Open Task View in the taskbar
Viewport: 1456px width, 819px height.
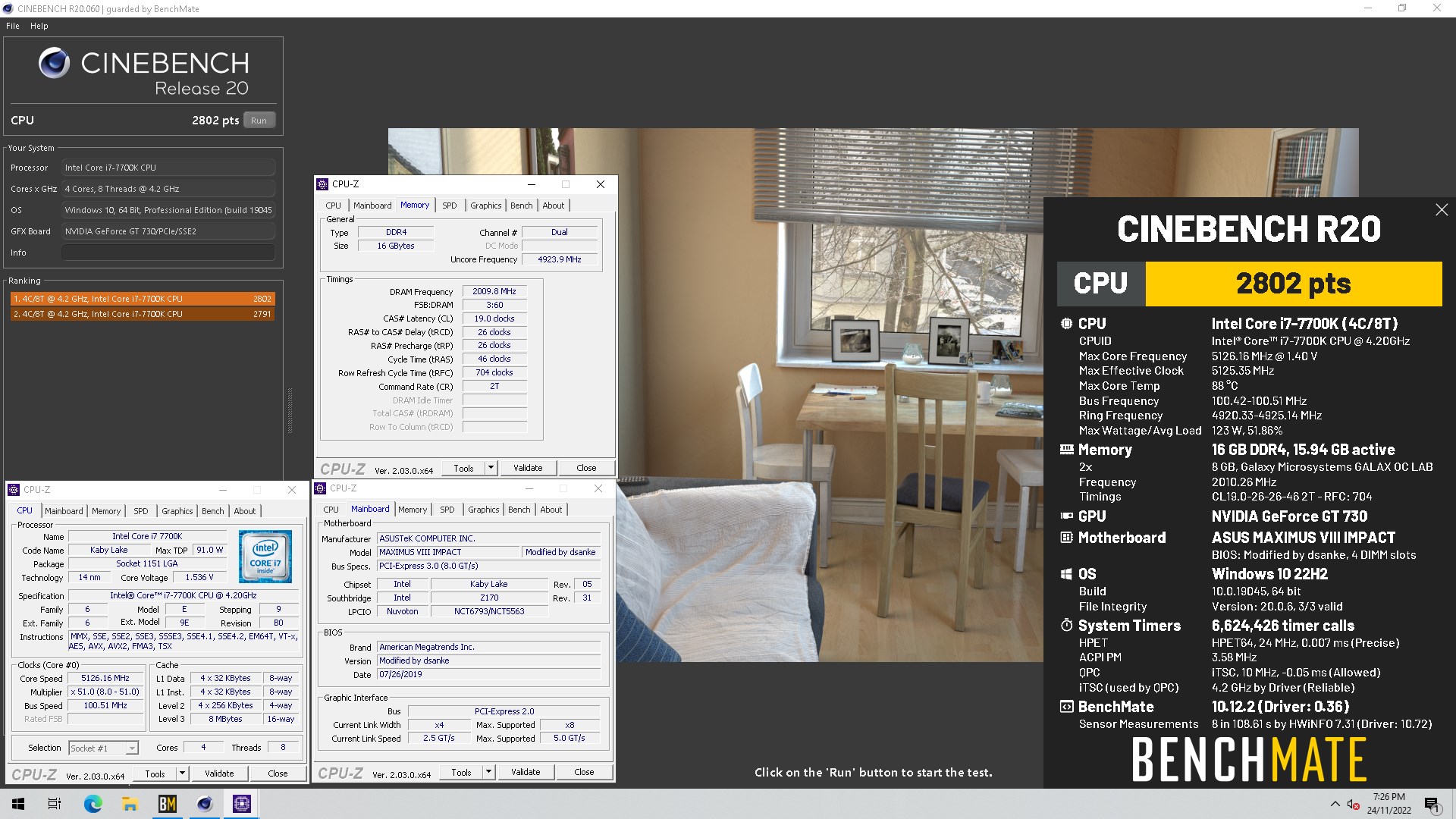click(x=55, y=804)
